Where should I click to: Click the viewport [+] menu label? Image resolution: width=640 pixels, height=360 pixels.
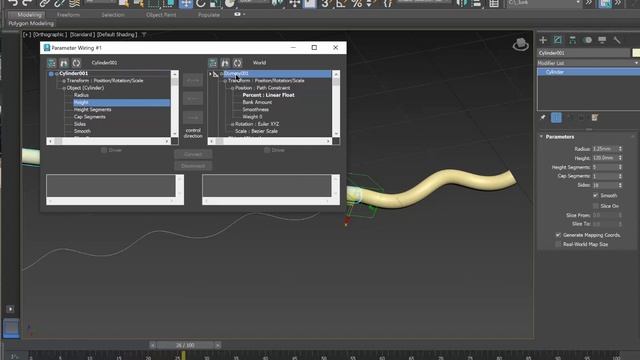[27, 35]
